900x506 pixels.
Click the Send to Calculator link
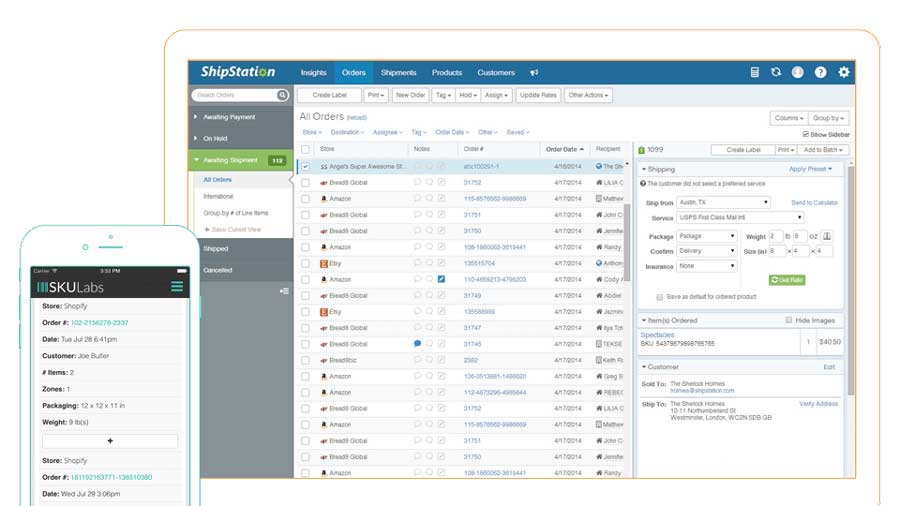pyautogui.click(x=814, y=203)
